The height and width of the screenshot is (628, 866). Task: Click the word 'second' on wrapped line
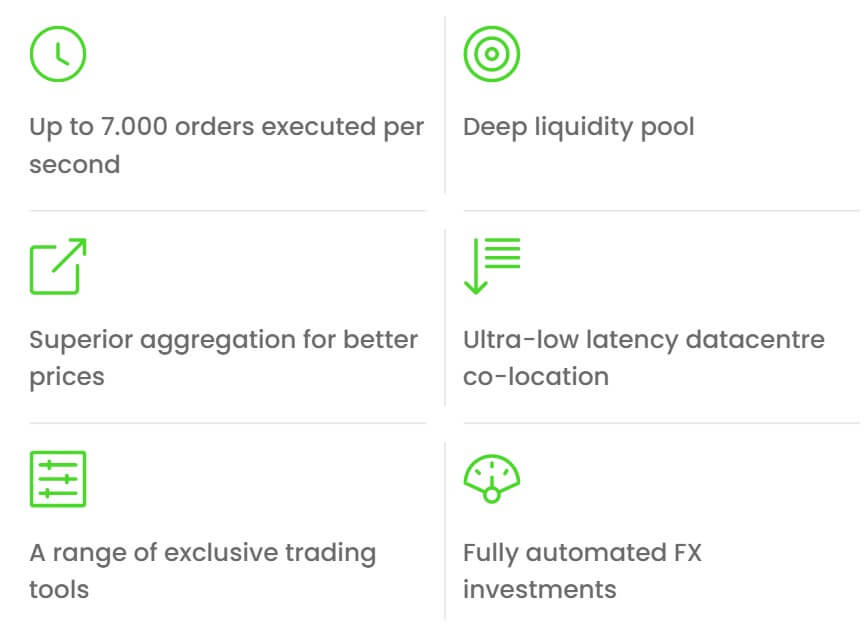75,165
